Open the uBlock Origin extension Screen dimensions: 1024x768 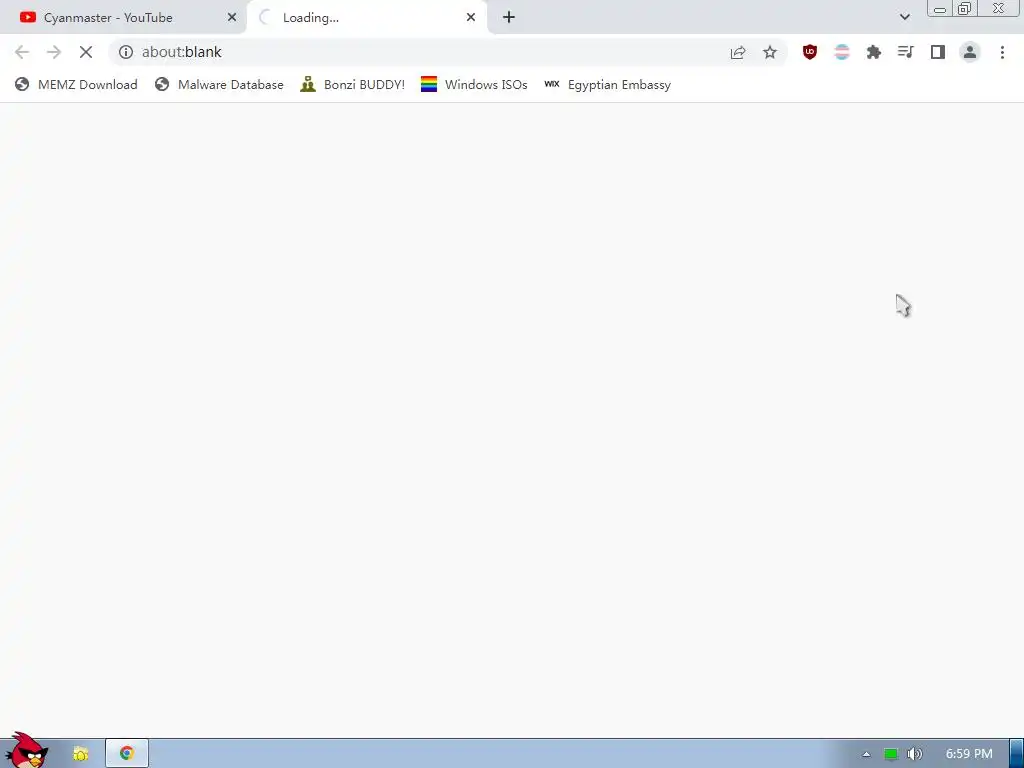click(x=810, y=52)
